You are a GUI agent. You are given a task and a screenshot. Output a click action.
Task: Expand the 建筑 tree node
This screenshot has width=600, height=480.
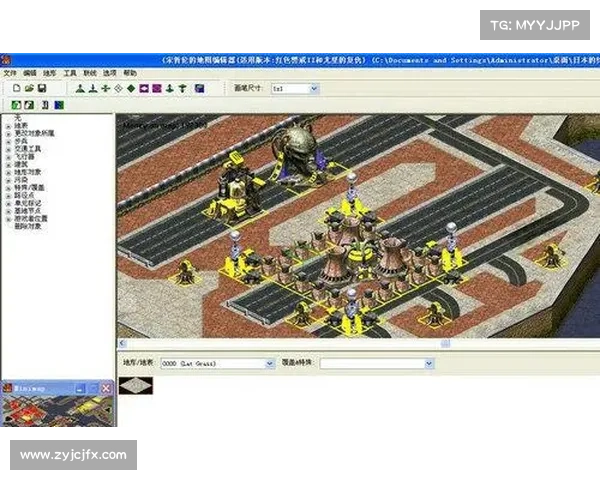8,164
